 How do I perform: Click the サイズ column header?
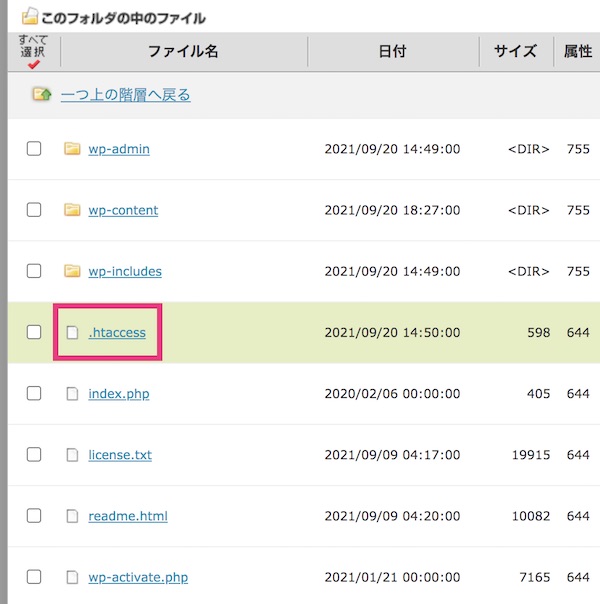coord(515,51)
